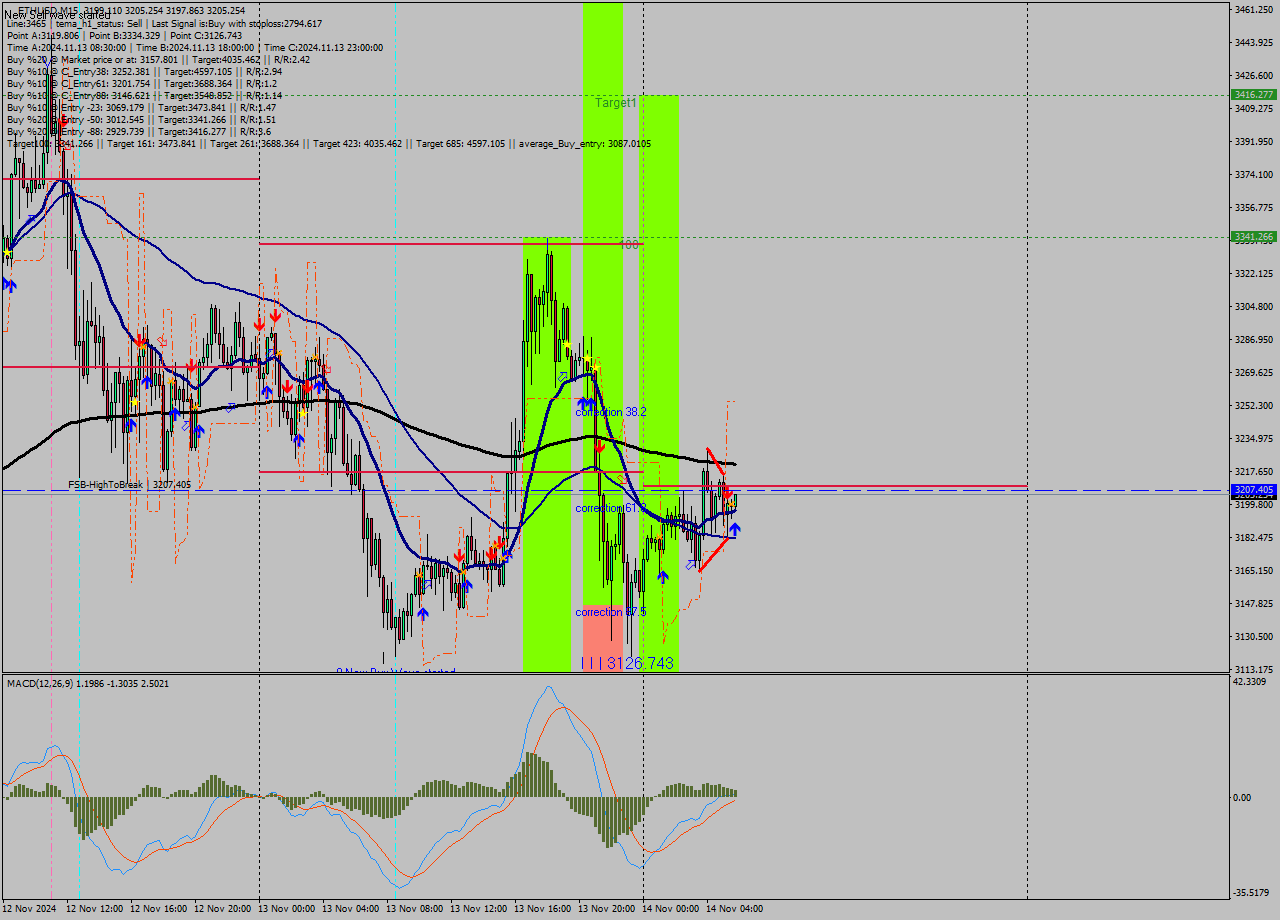
Task: Click the ETHUSD,M15 chart title text
Action: 131,10
